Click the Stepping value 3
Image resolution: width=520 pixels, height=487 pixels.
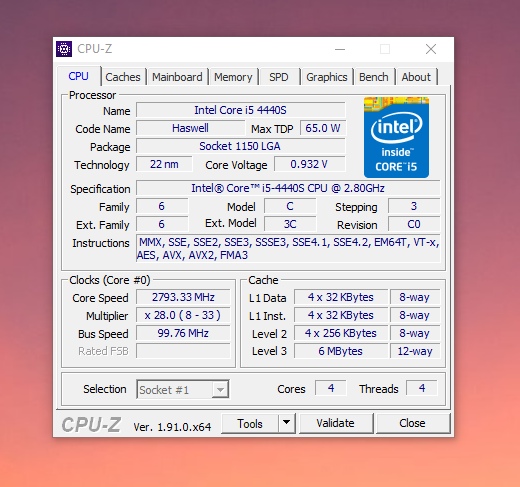(x=414, y=206)
